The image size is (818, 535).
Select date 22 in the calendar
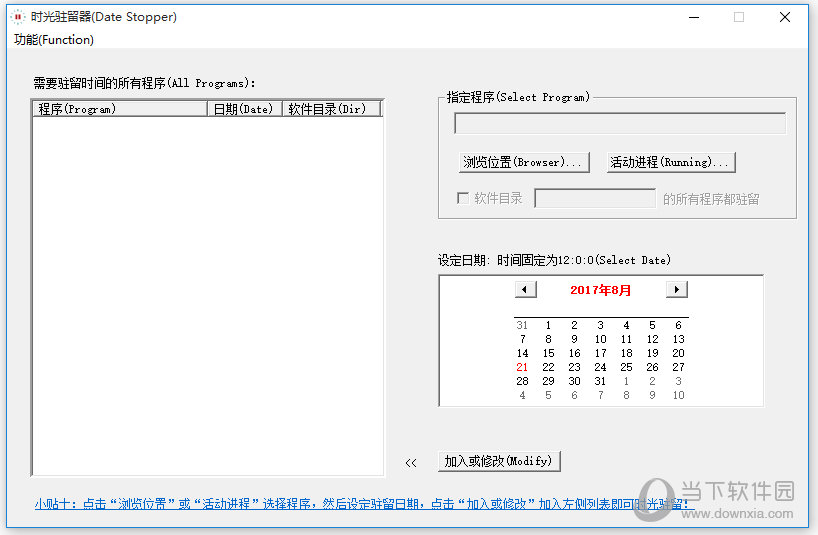548,367
